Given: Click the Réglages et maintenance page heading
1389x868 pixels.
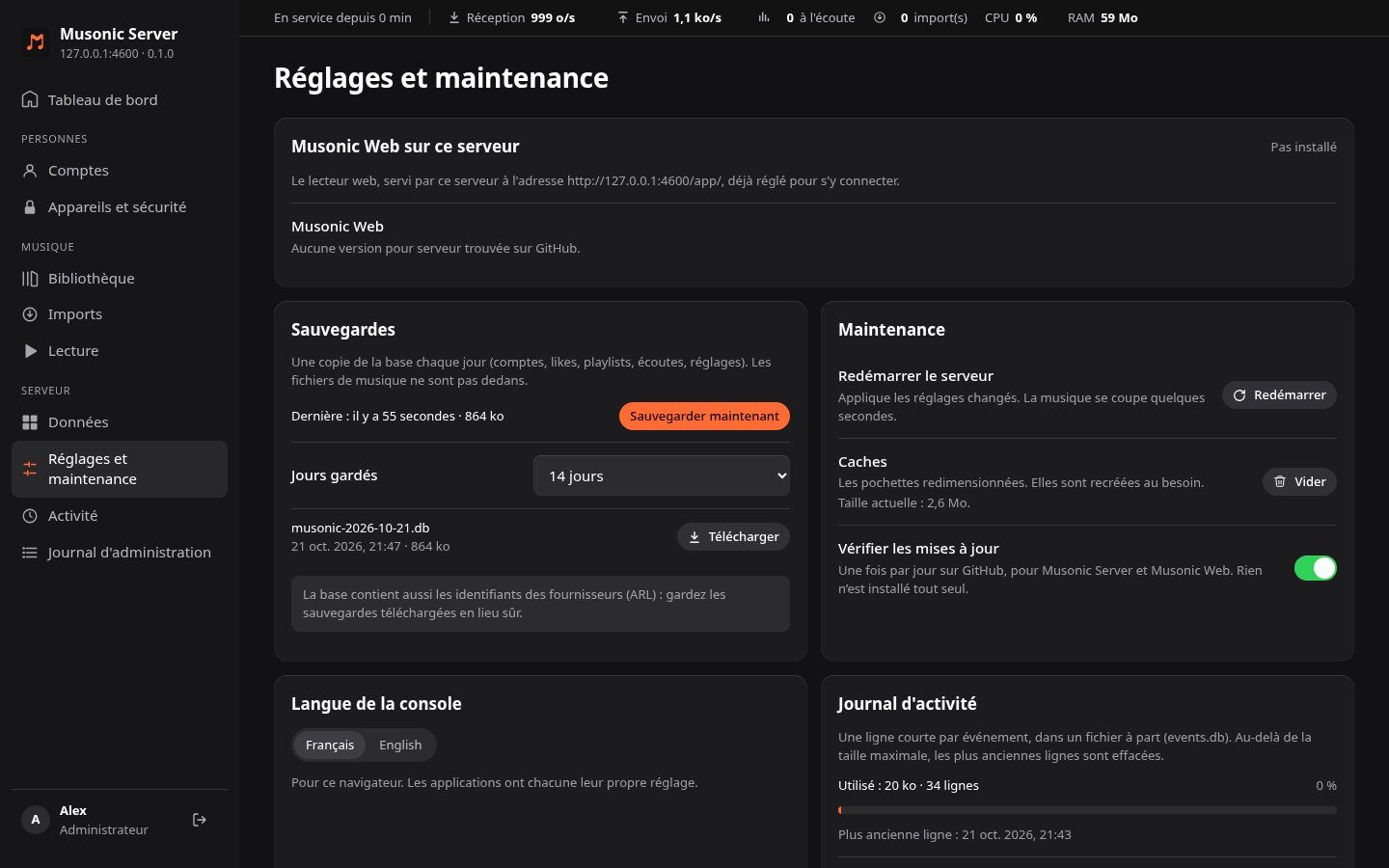Looking at the screenshot, I should click(441, 78).
